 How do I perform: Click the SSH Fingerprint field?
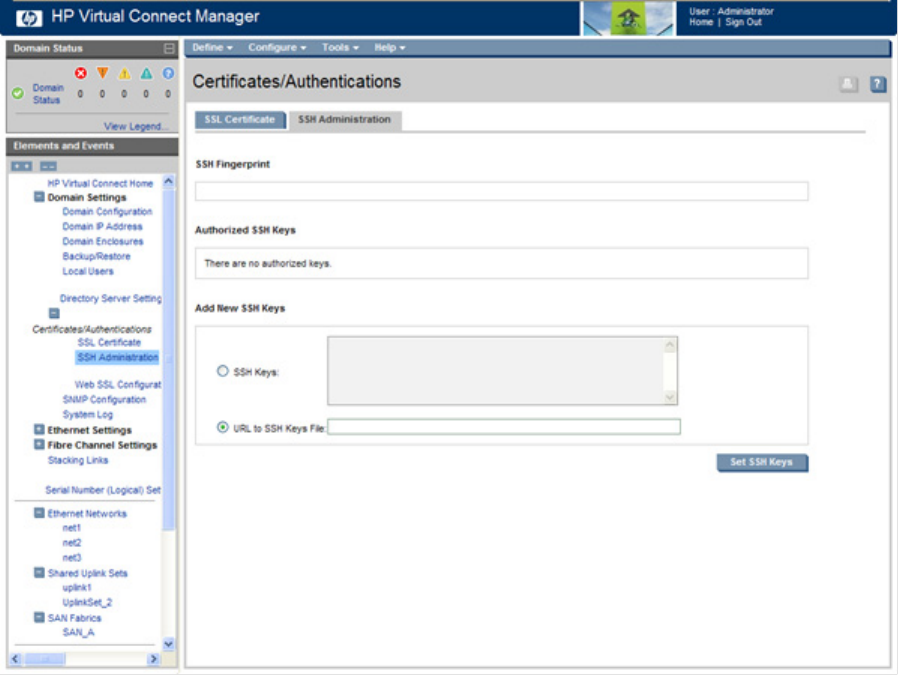(502, 192)
